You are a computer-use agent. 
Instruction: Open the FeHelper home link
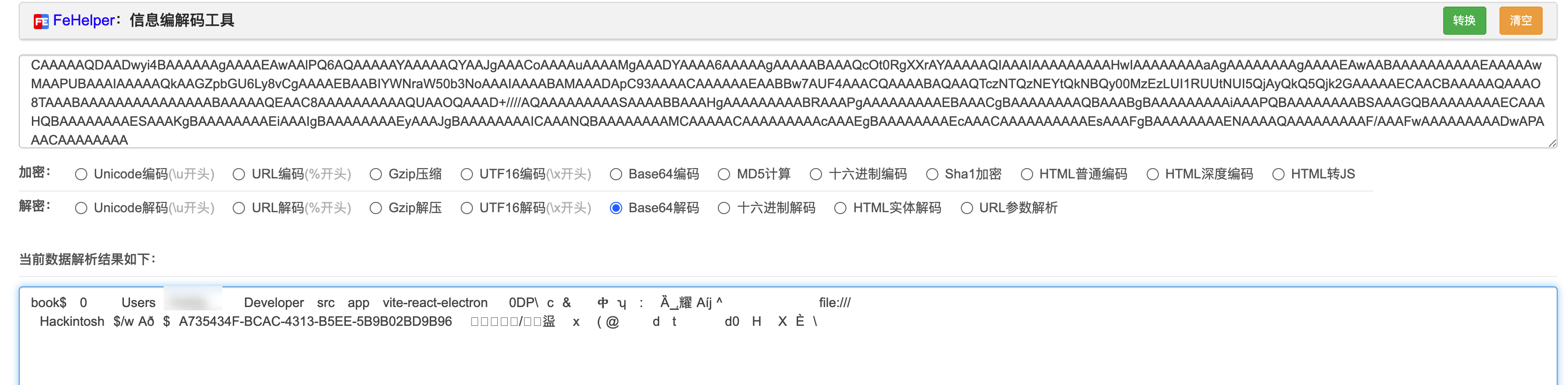pyautogui.click(x=84, y=21)
